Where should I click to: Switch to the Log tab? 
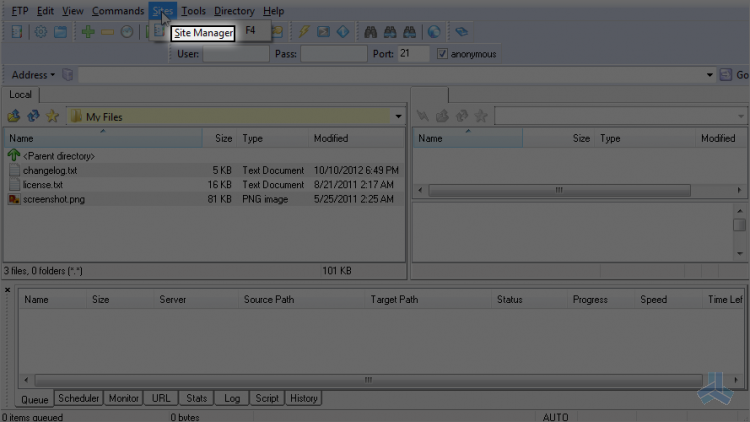[232, 398]
